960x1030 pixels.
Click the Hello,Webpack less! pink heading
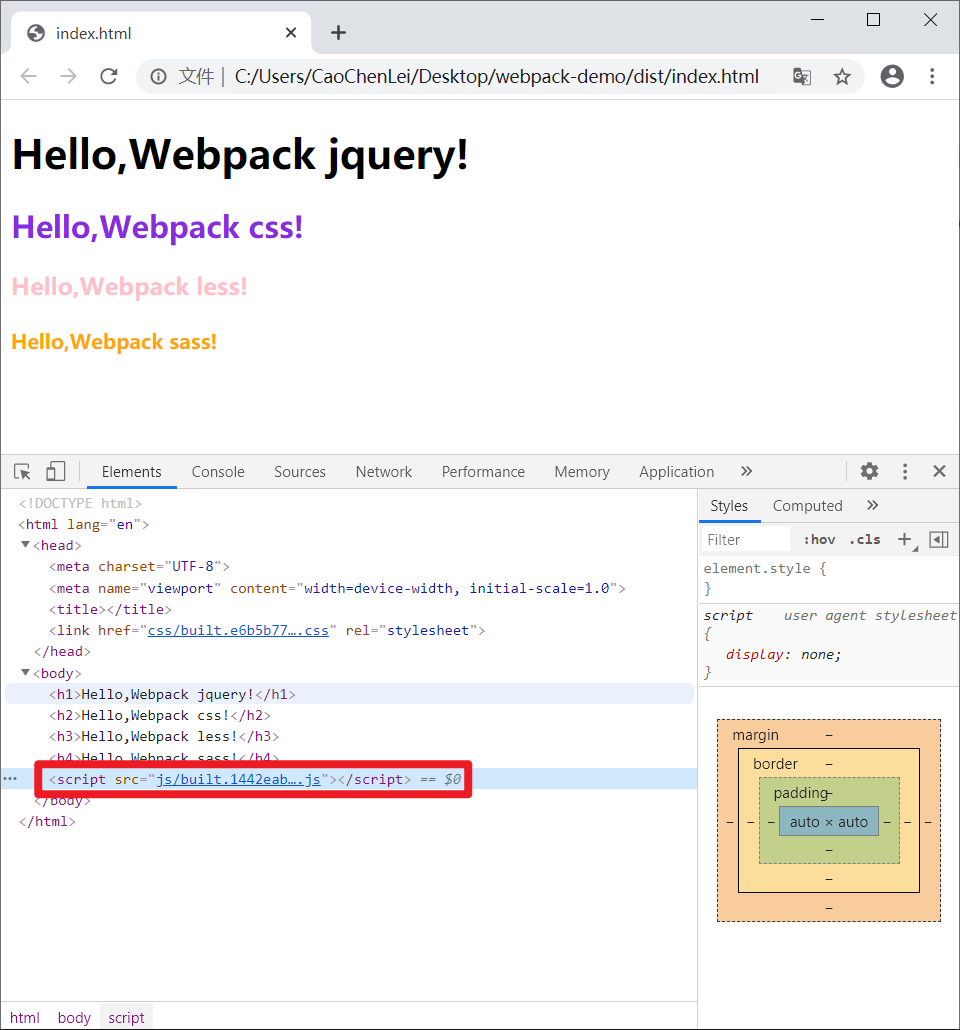(129, 286)
